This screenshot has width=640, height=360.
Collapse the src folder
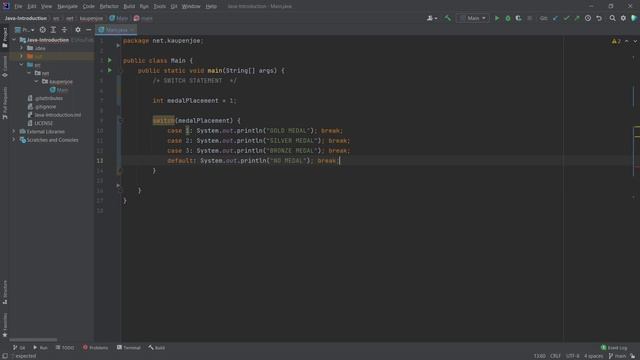pos(22,65)
